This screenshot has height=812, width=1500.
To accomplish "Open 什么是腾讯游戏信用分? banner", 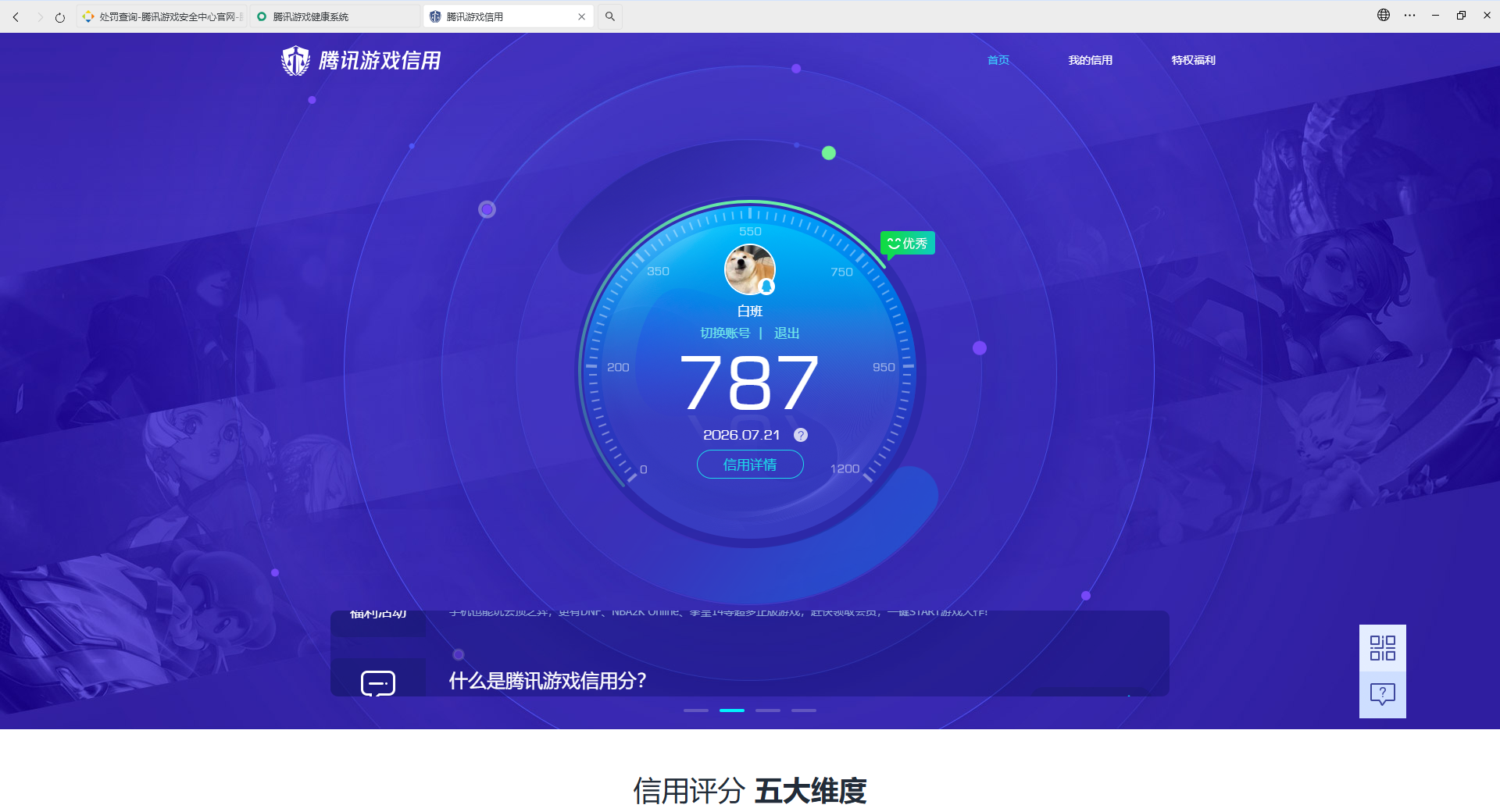I will (548, 681).
